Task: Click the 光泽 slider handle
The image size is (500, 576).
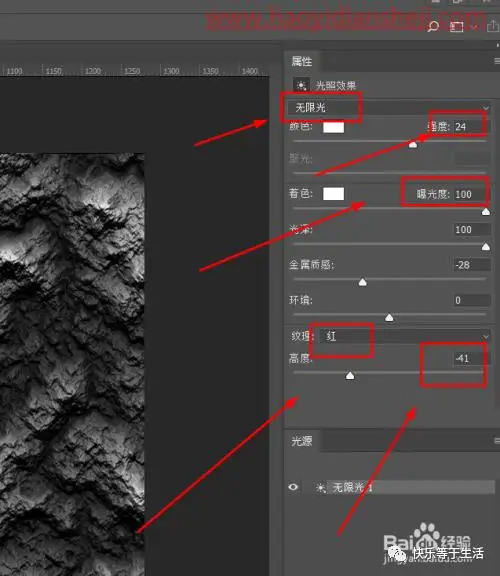Action: (486, 246)
